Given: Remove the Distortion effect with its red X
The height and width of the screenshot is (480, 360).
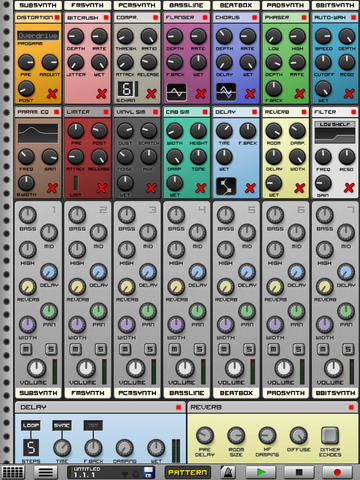Looking at the screenshot, I should tap(52, 93).
